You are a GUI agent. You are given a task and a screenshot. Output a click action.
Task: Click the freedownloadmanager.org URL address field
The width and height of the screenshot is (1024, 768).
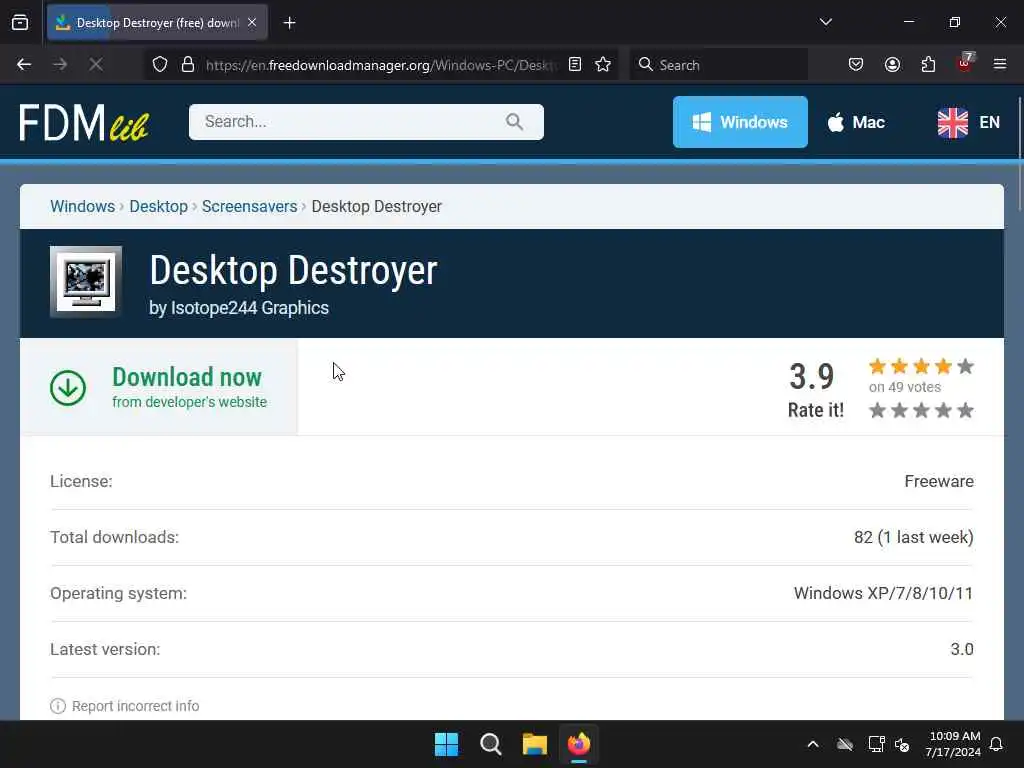tap(381, 65)
